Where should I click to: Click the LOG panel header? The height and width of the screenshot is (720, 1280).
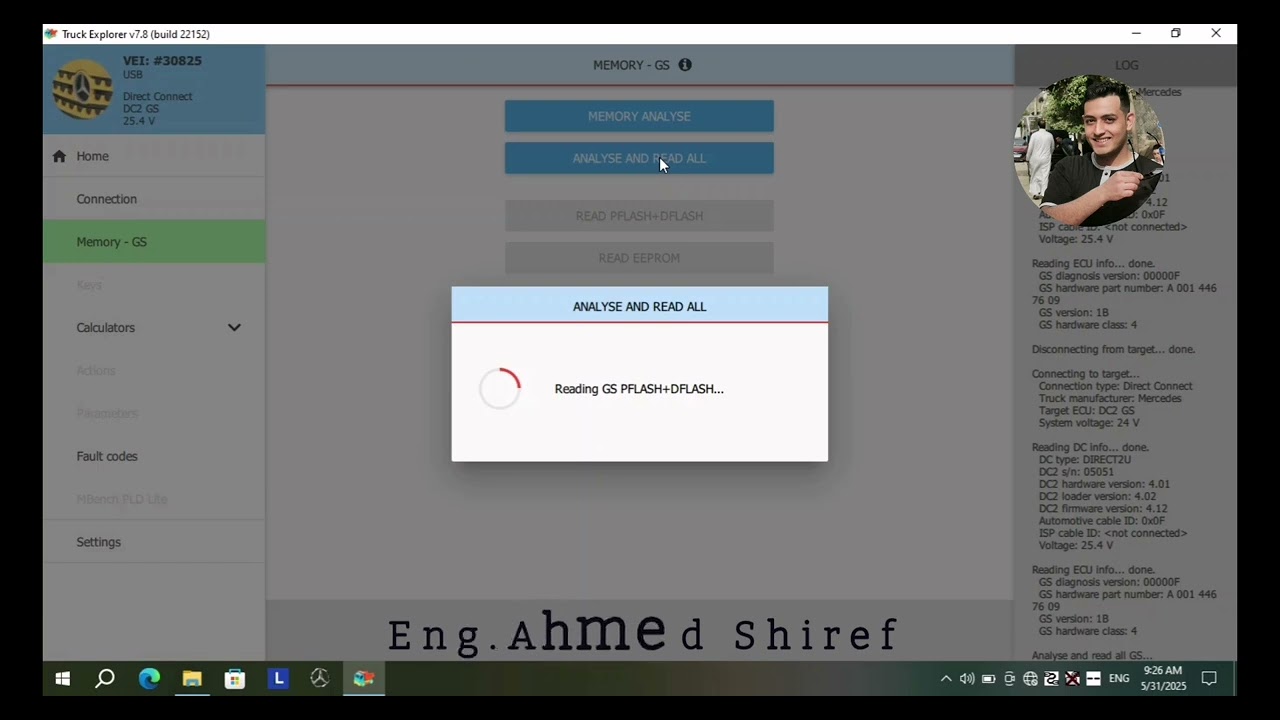[x=1126, y=65]
